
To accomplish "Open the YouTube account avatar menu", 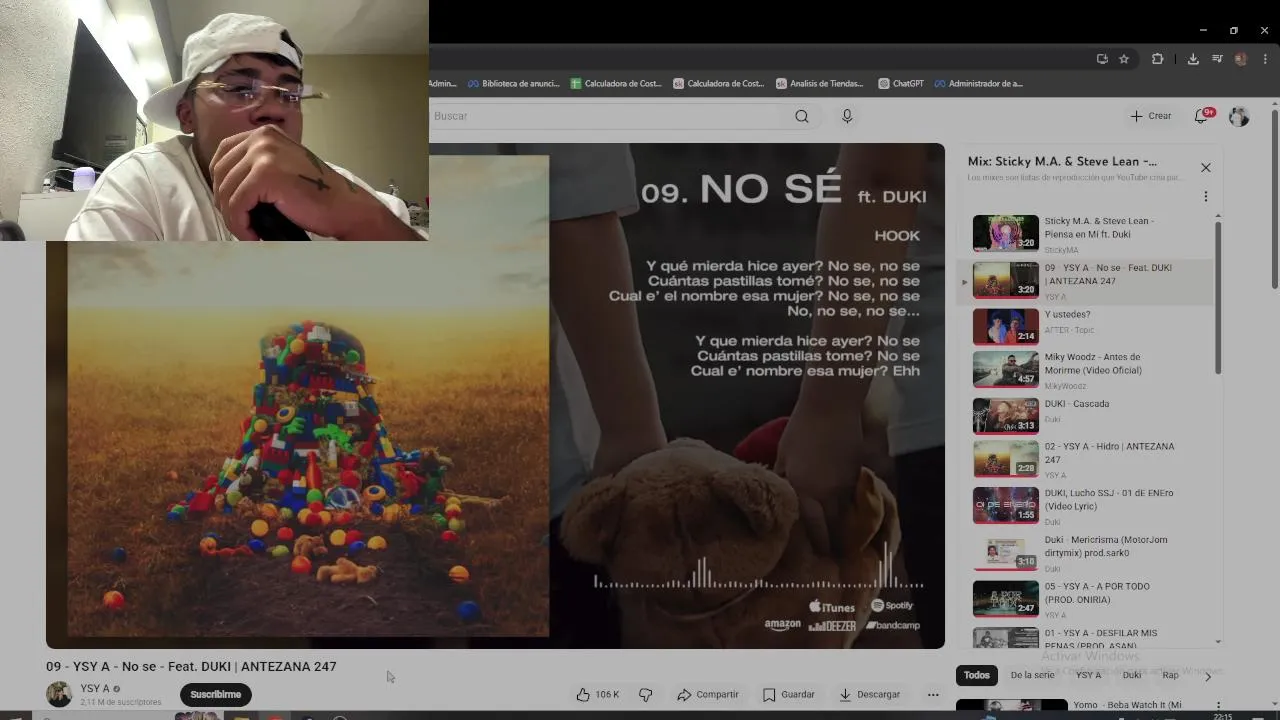I will click(1239, 116).
